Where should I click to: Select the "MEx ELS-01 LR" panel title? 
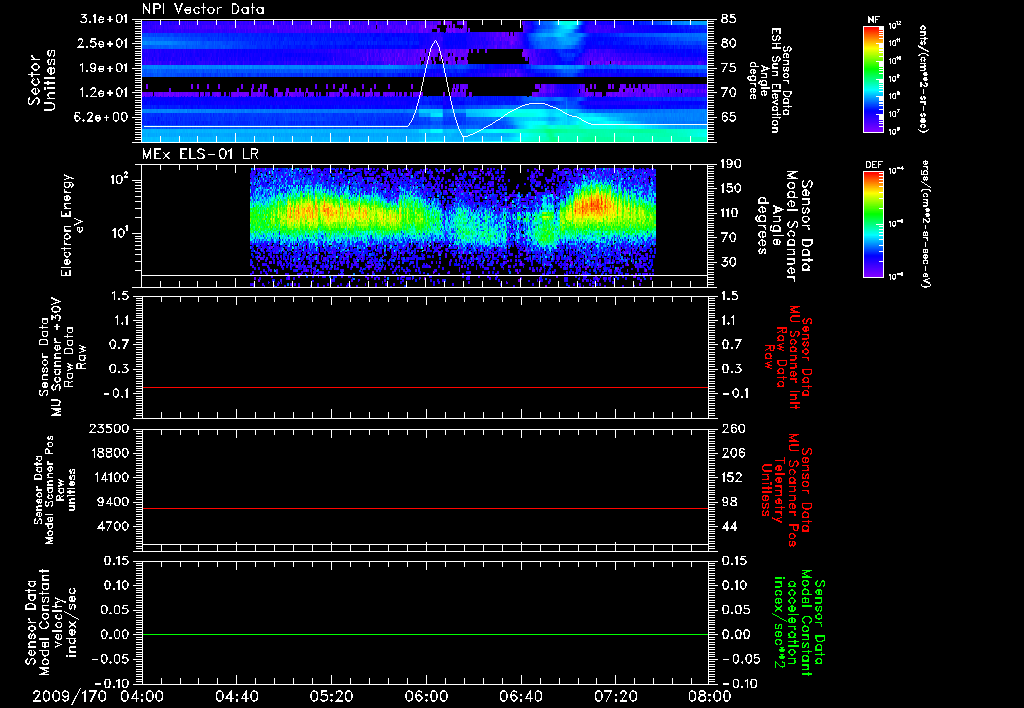(x=200, y=154)
